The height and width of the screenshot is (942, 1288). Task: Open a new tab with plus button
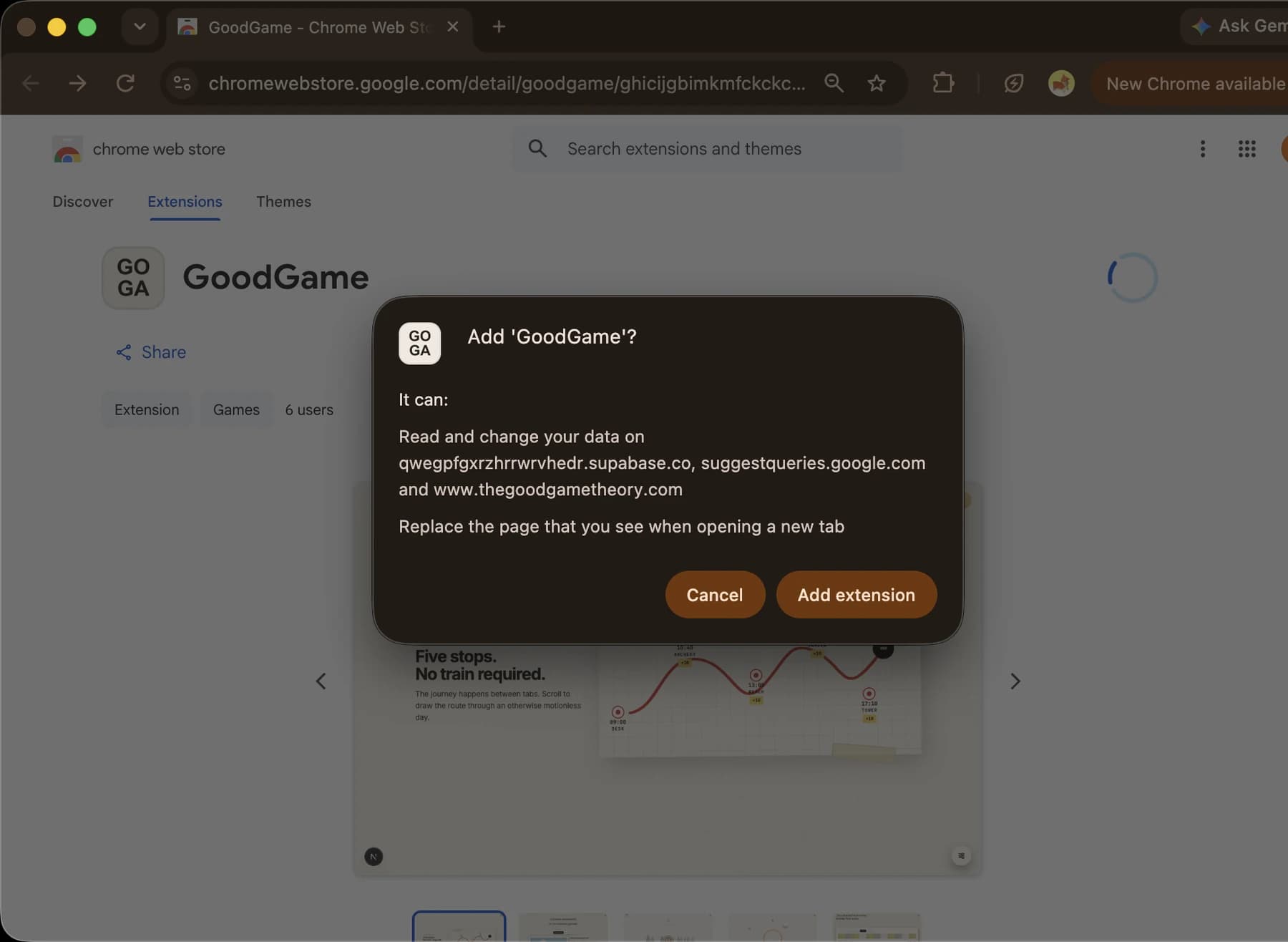(x=499, y=26)
